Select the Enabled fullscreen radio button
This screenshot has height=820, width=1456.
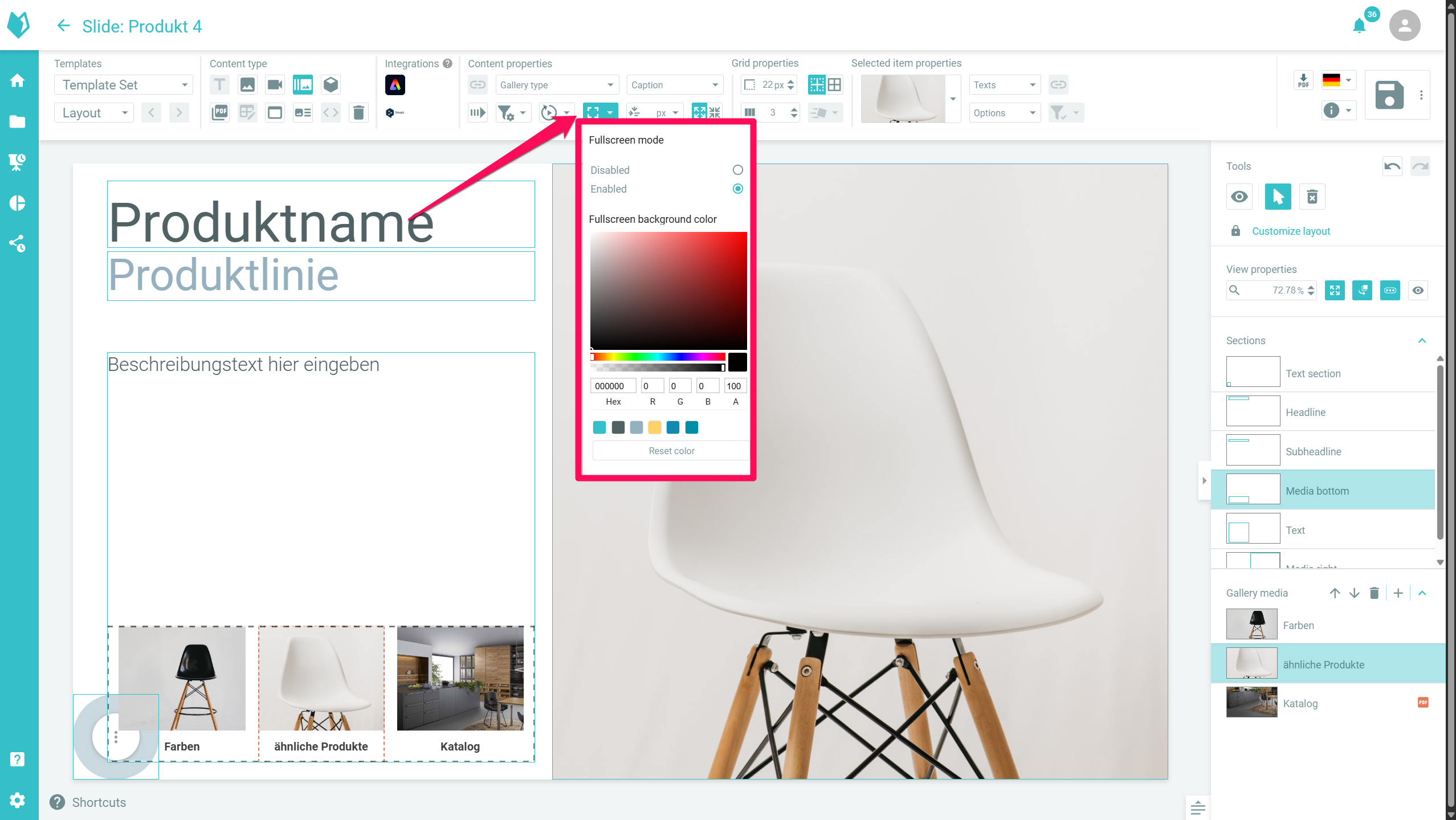point(737,189)
